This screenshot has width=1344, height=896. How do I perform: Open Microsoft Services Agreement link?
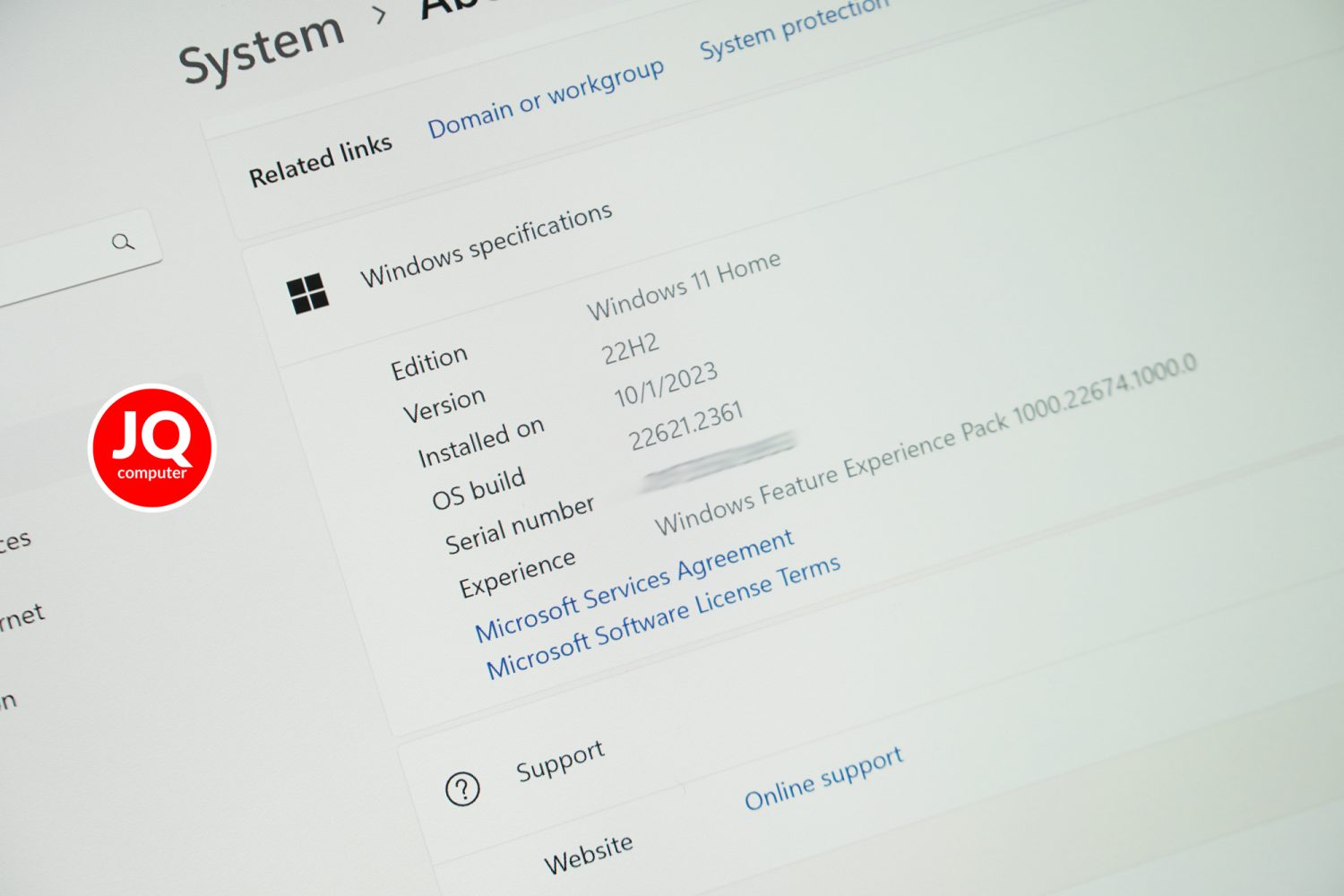click(x=634, y=586)
